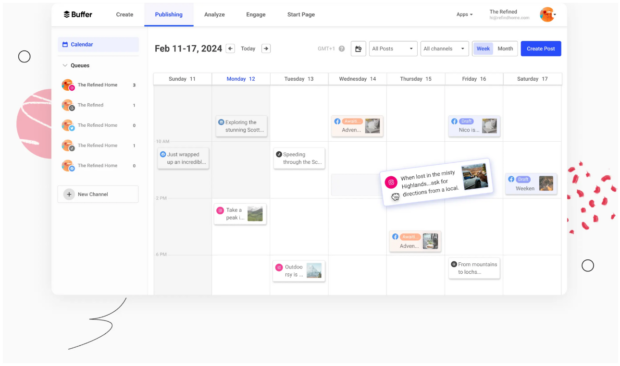Open the 'Outdoo rsy is...' post on Tuesday
The width and height of the screenshot is (620, 366).
299,271
